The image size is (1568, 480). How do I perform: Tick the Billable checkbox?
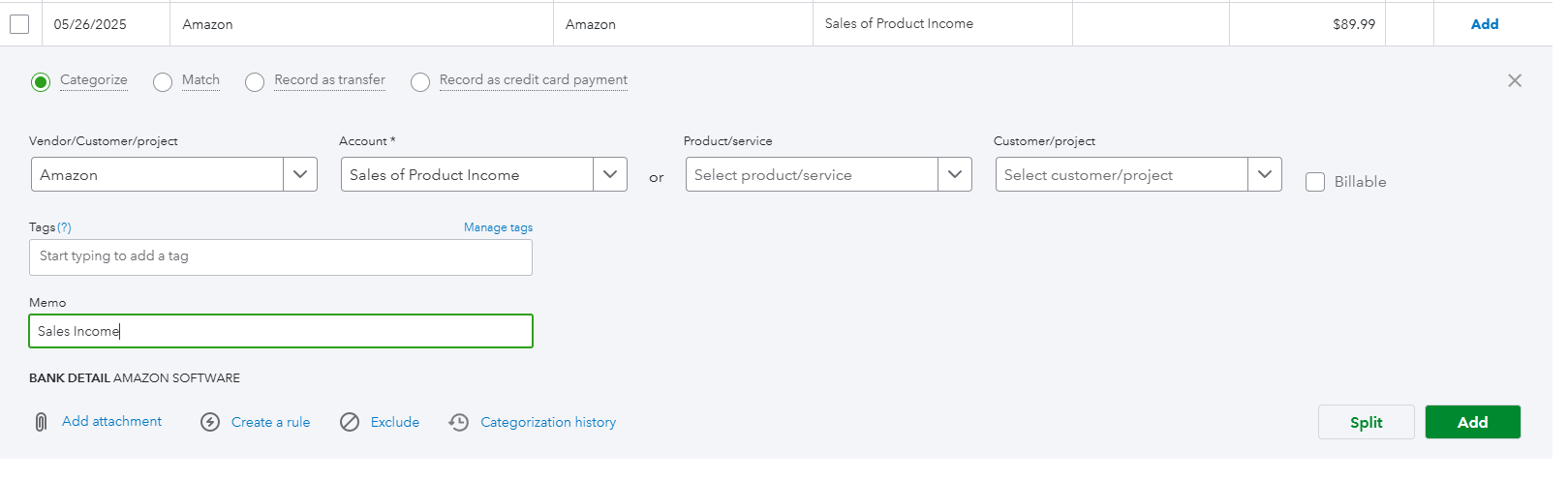coord(1315,182)
